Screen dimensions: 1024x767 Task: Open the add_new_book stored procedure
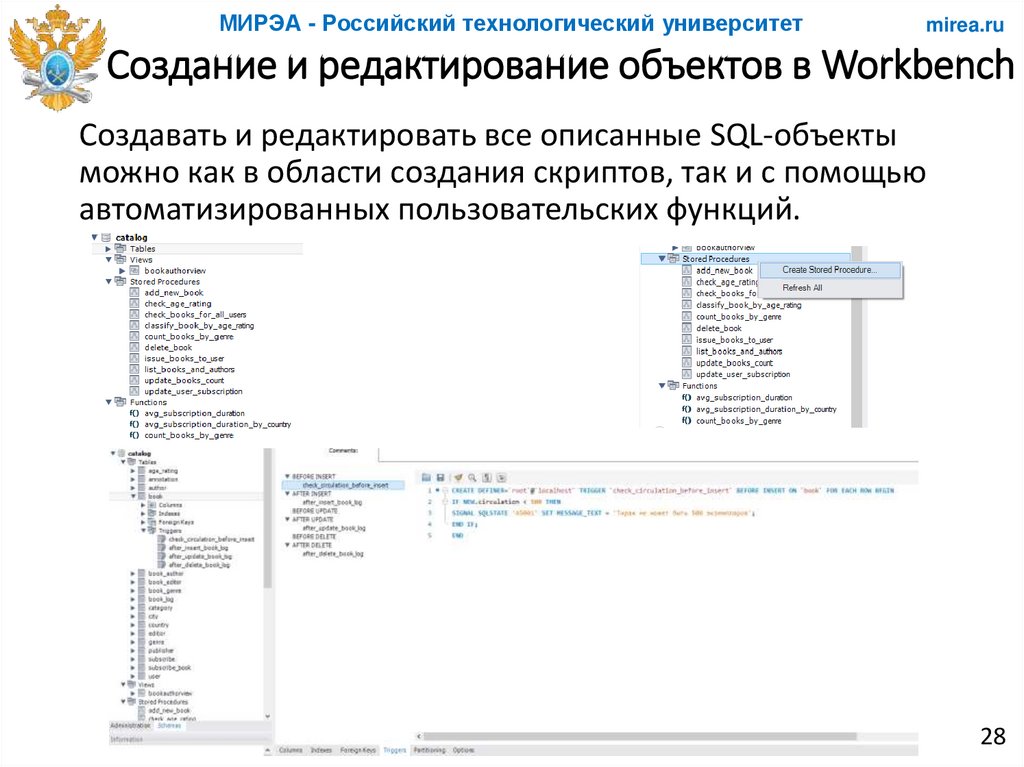[x=174, y=293]
